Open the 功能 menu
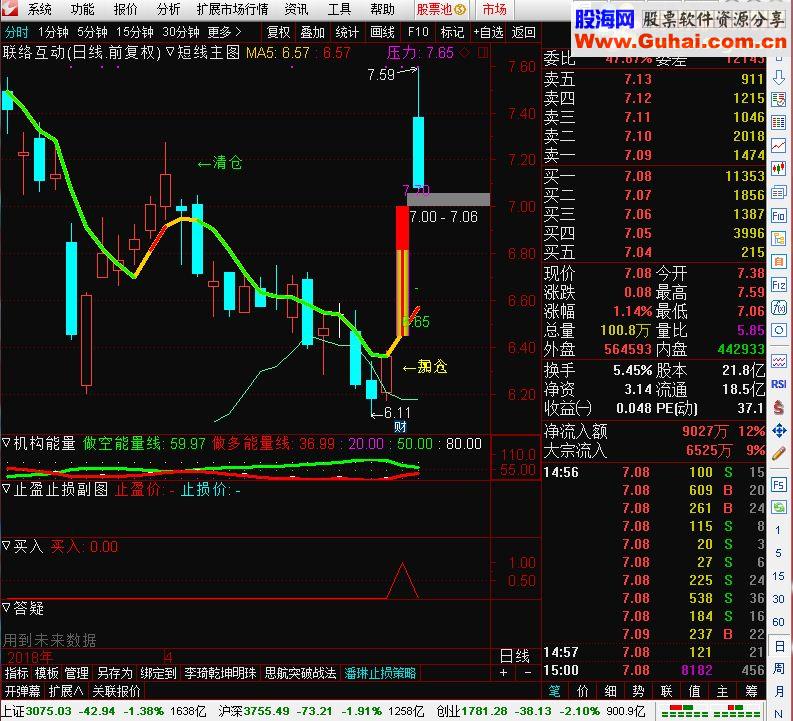Screen dimensions: 793x721 point(82,9)
